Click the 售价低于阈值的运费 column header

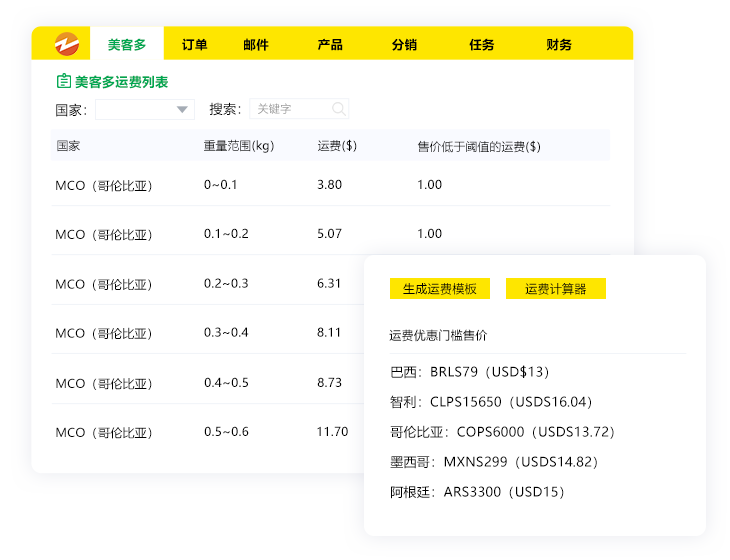[x=479, y=146]
